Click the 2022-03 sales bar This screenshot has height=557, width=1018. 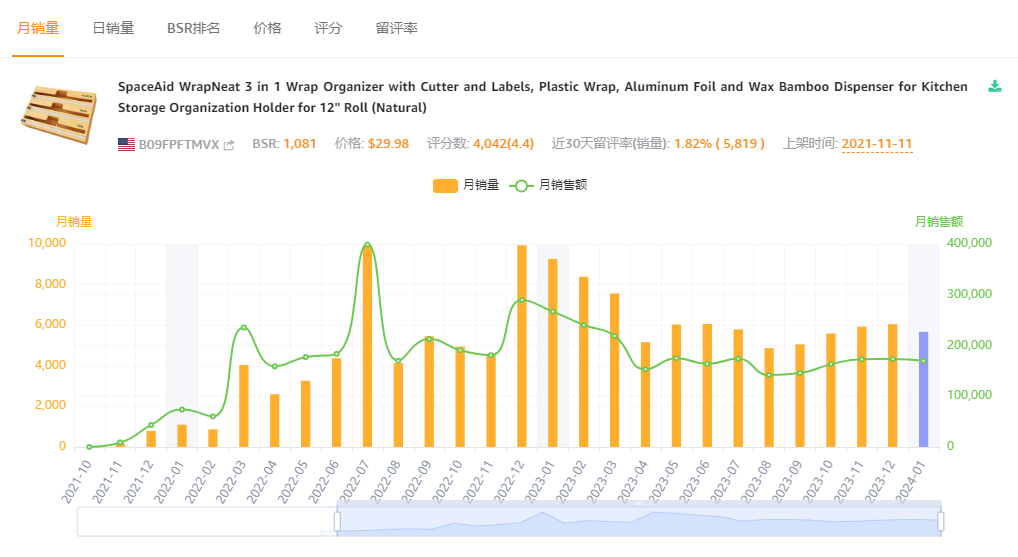[x=243, y=406]
